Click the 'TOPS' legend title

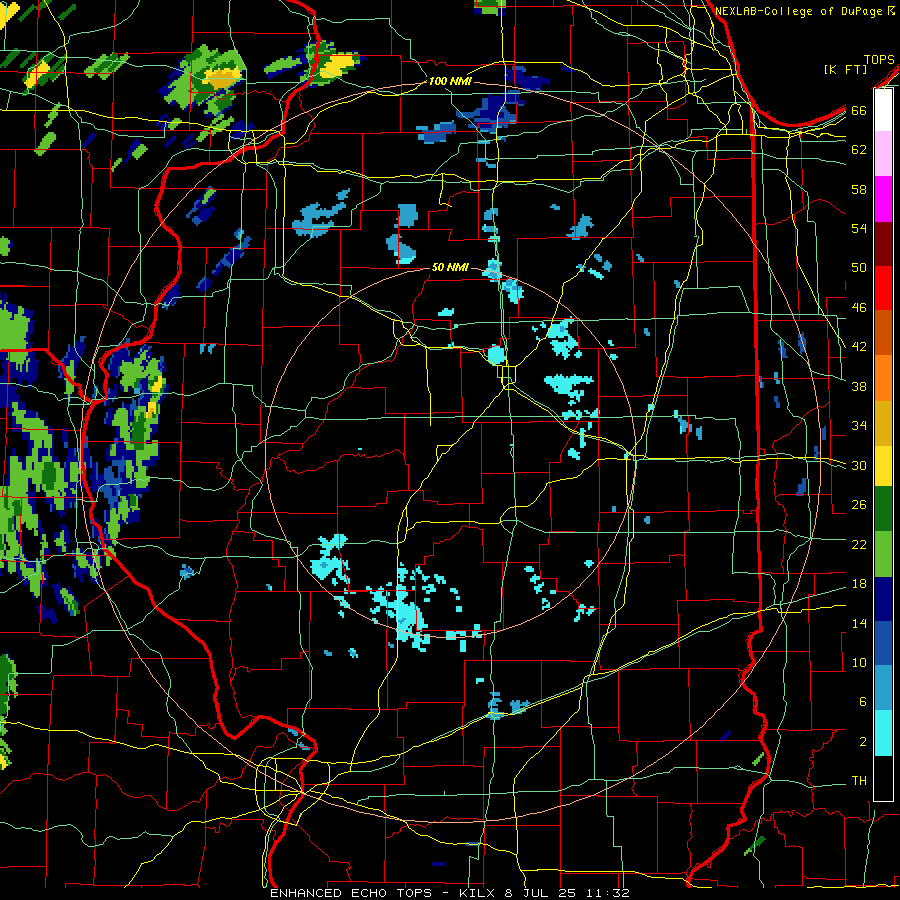point(879,60)
